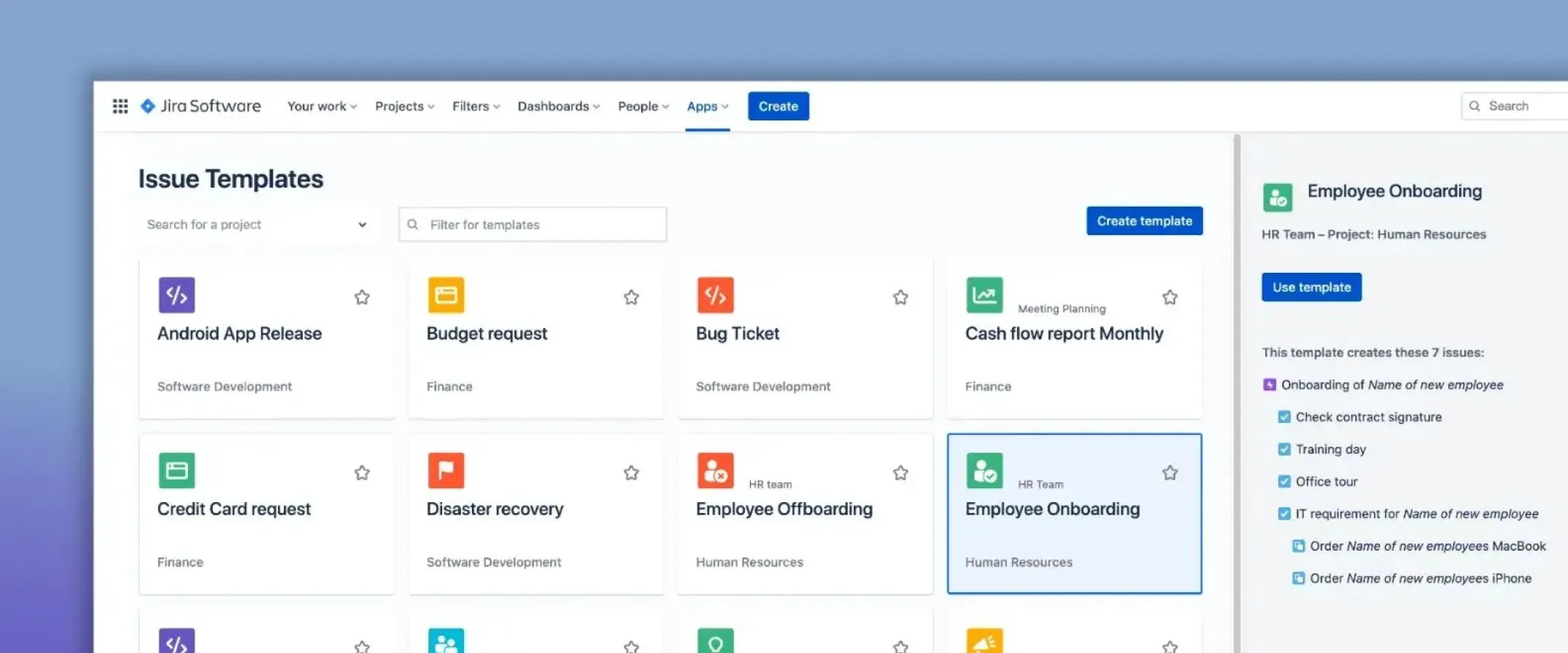The height and width of the screenshot is (653, 1568).
Task: Star the Disaster recovery template
Action: tap(630, 472)
